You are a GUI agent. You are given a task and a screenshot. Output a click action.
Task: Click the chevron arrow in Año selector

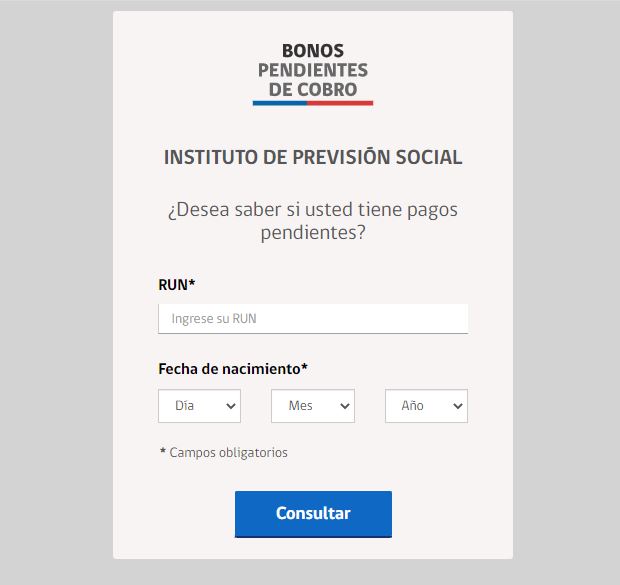click(x=458, y=406)
